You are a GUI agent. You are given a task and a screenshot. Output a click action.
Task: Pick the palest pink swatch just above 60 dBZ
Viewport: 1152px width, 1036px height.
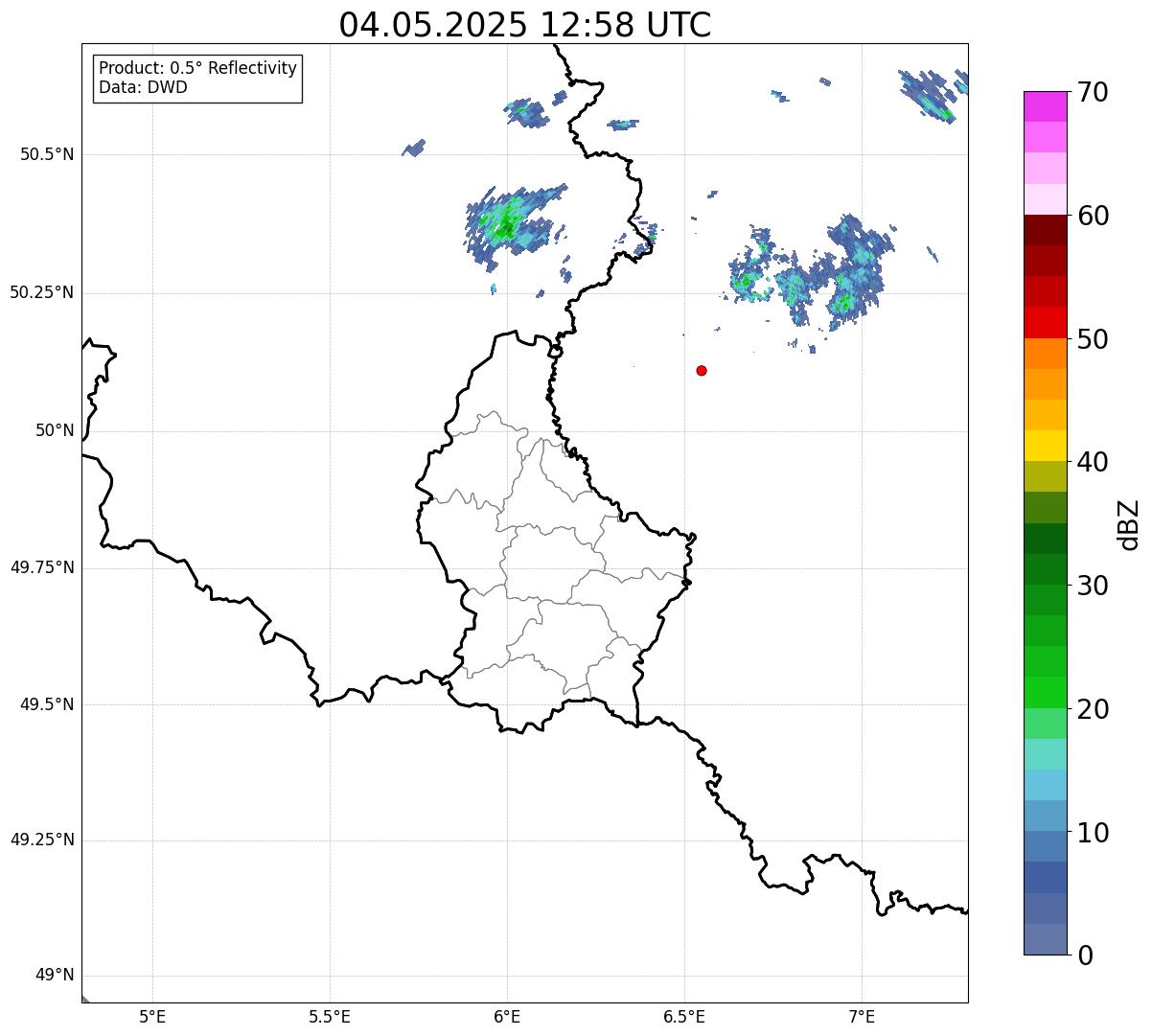(1045, 199)
